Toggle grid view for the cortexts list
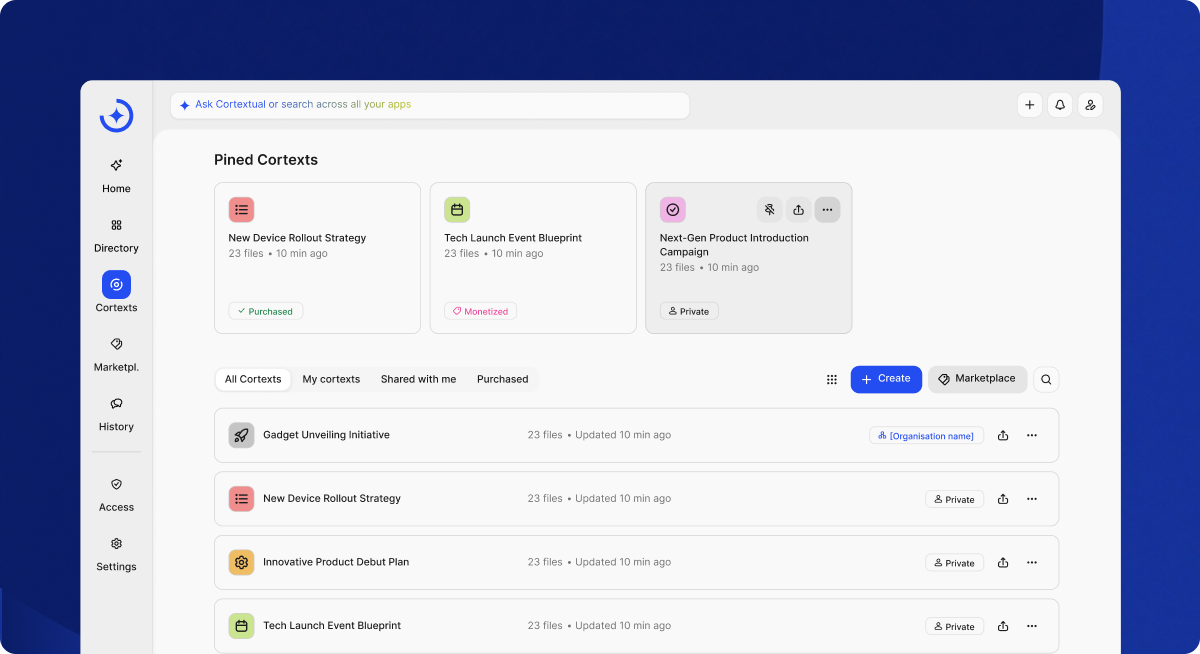Image resolution: width=1200 pixels, height=654 pixels. 831,380
